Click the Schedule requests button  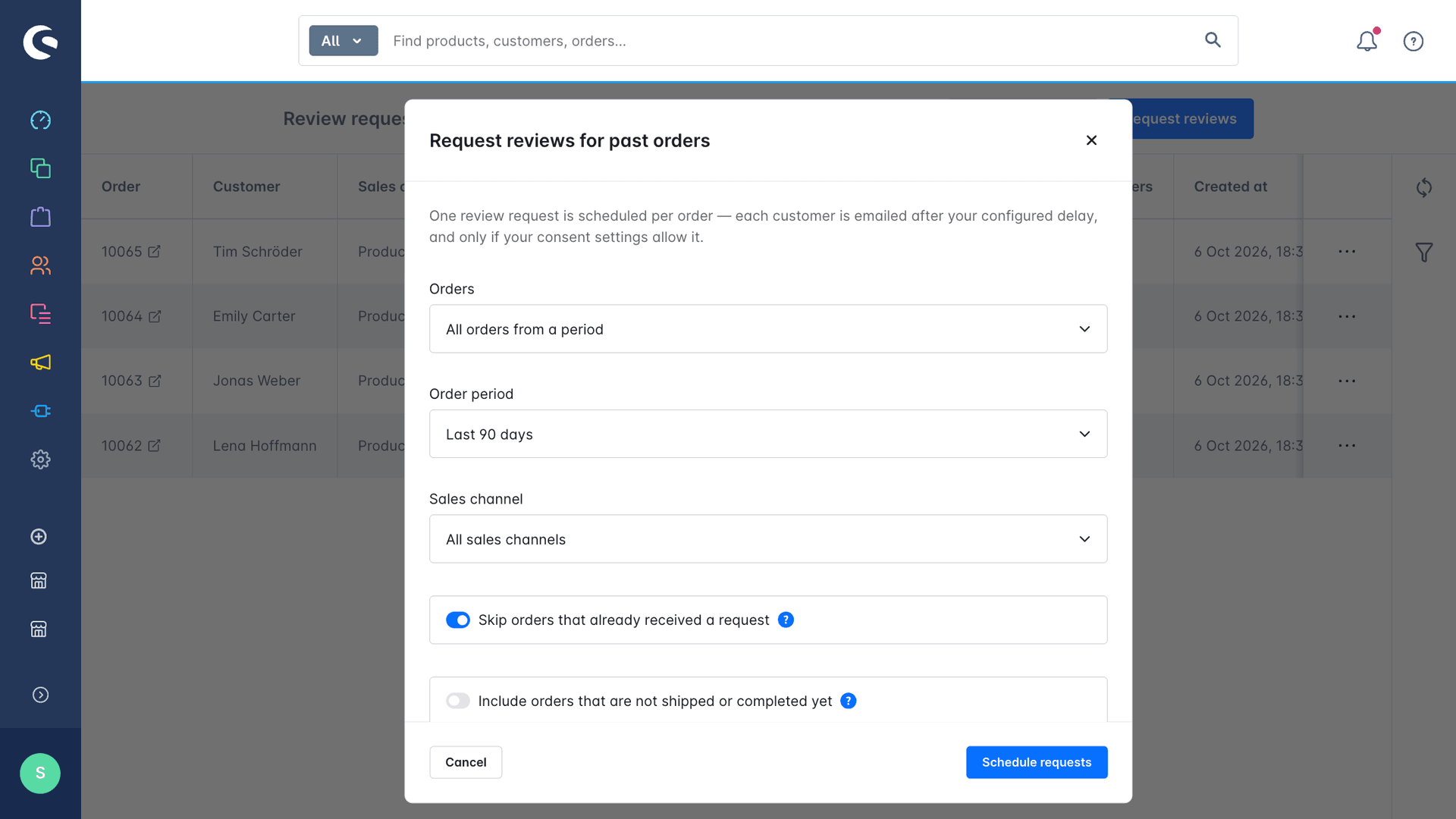(x=1037, y=762)
